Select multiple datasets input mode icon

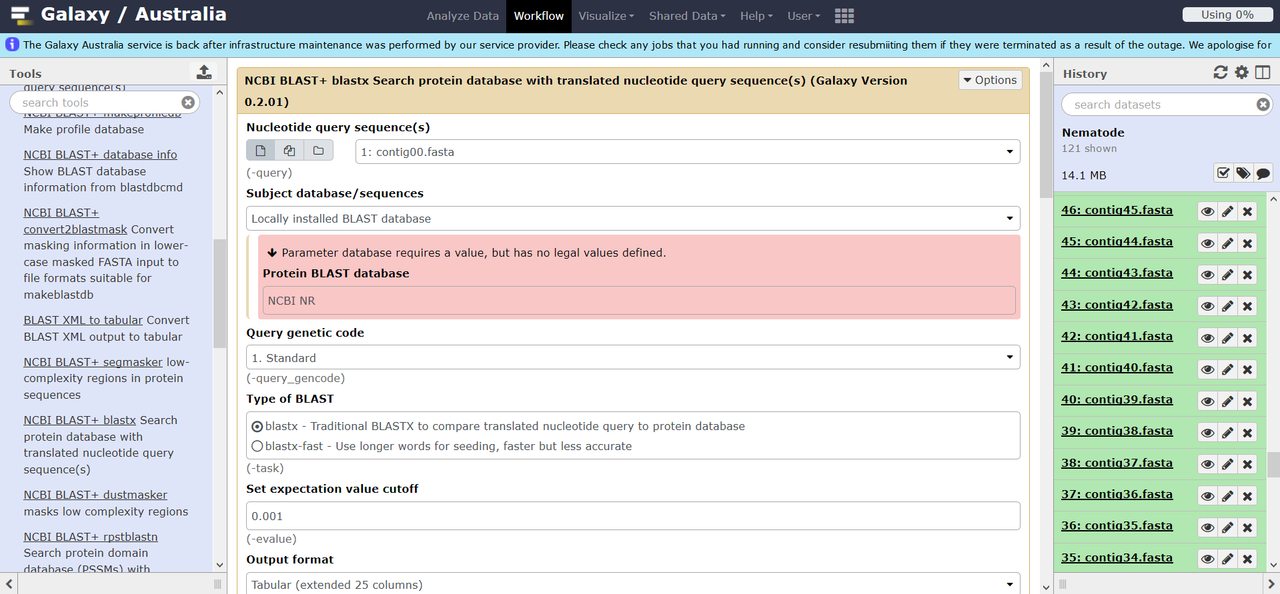click(289, 151)
